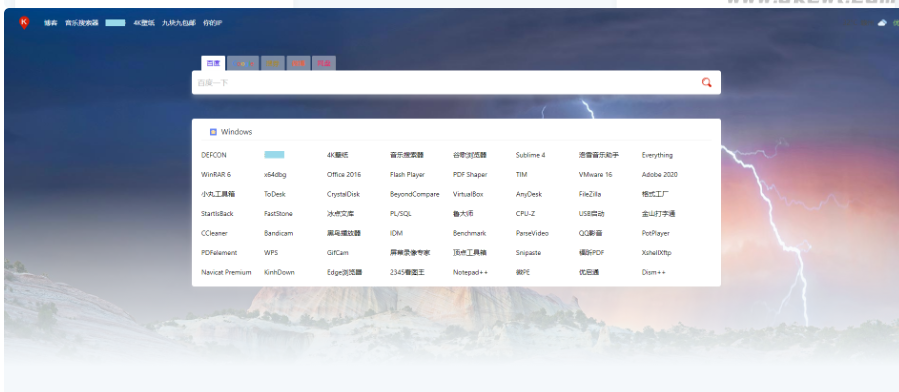Click the Windows category square icon
This screenshot has height=392, width=899.
tap(213, 132)
